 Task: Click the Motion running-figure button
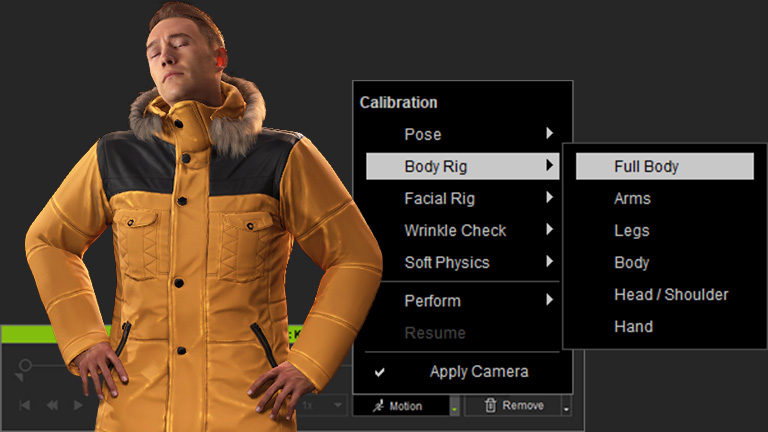click(400, 405)
